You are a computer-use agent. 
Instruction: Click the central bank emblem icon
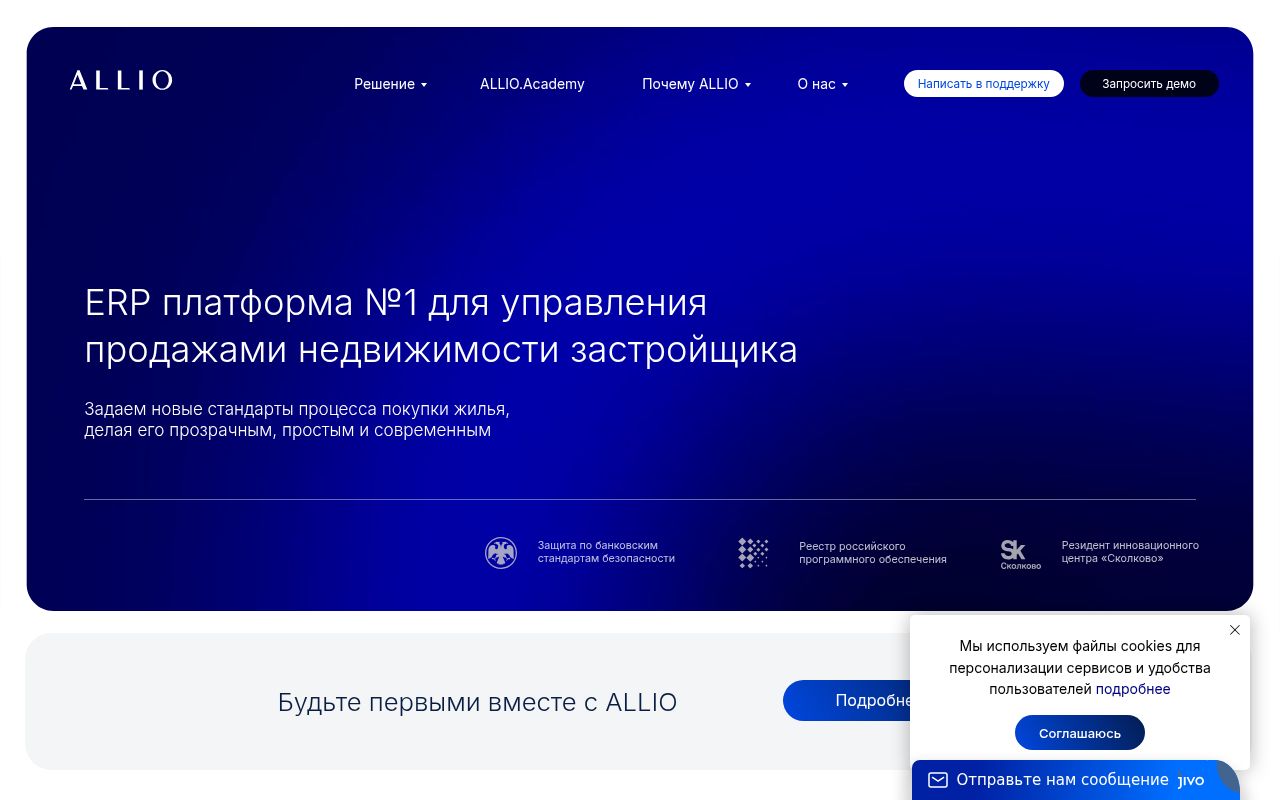tap(501, 553)
